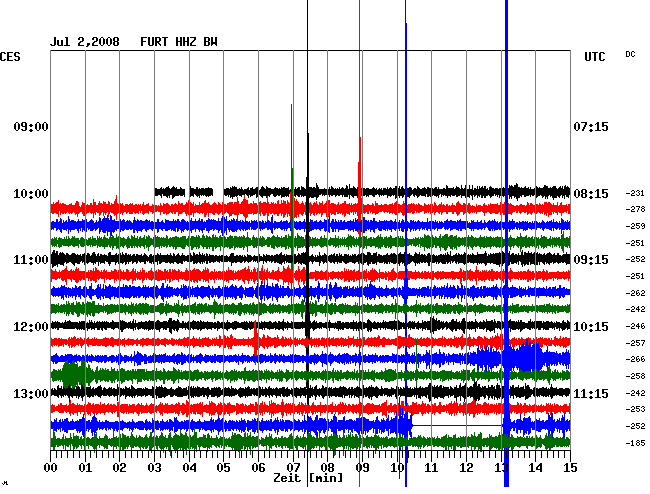Viewport: 650px width, 494px height.
Task: Select minute tick label 01
Action: click(x=85, y=468)
